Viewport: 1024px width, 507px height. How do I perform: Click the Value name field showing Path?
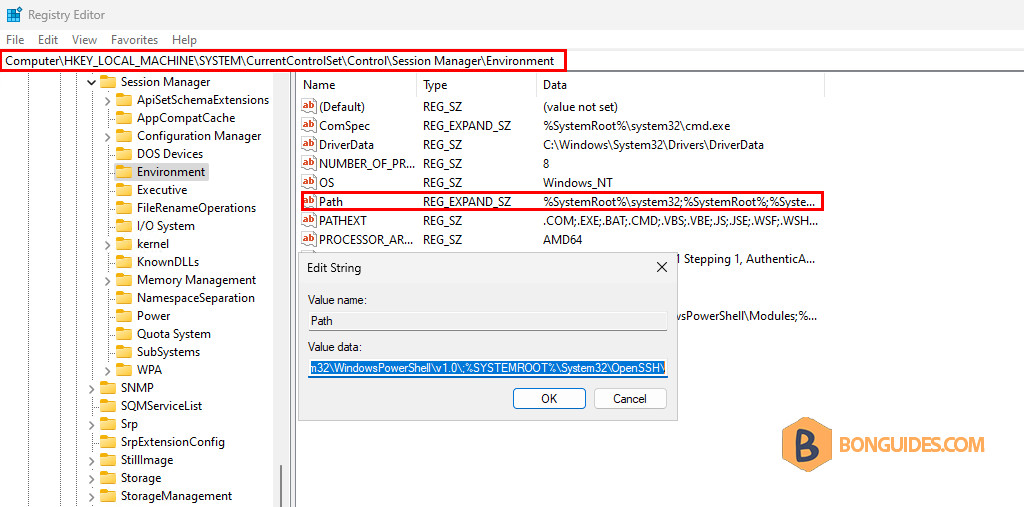coord(488,321)
